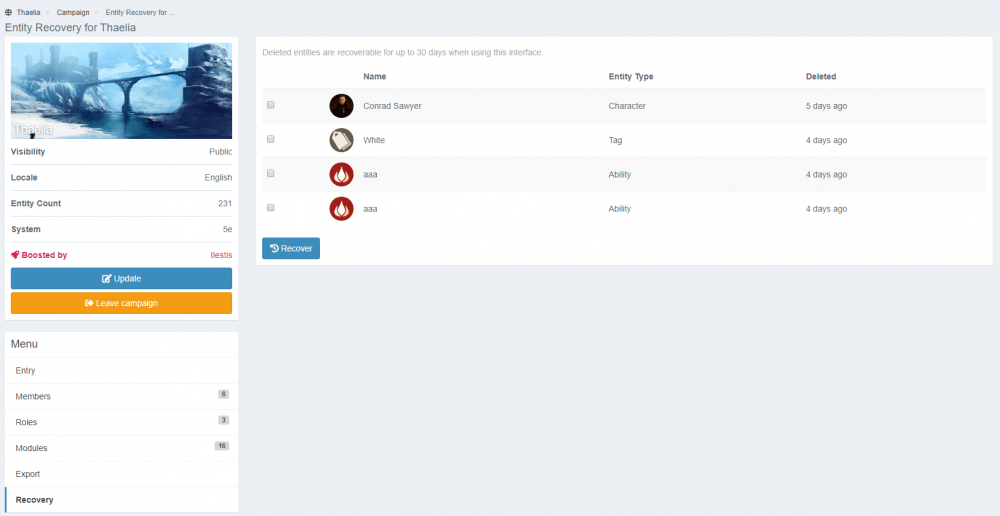Open Modules in the sidebar menu
The image size is (1000, 516).
(31, 448)
